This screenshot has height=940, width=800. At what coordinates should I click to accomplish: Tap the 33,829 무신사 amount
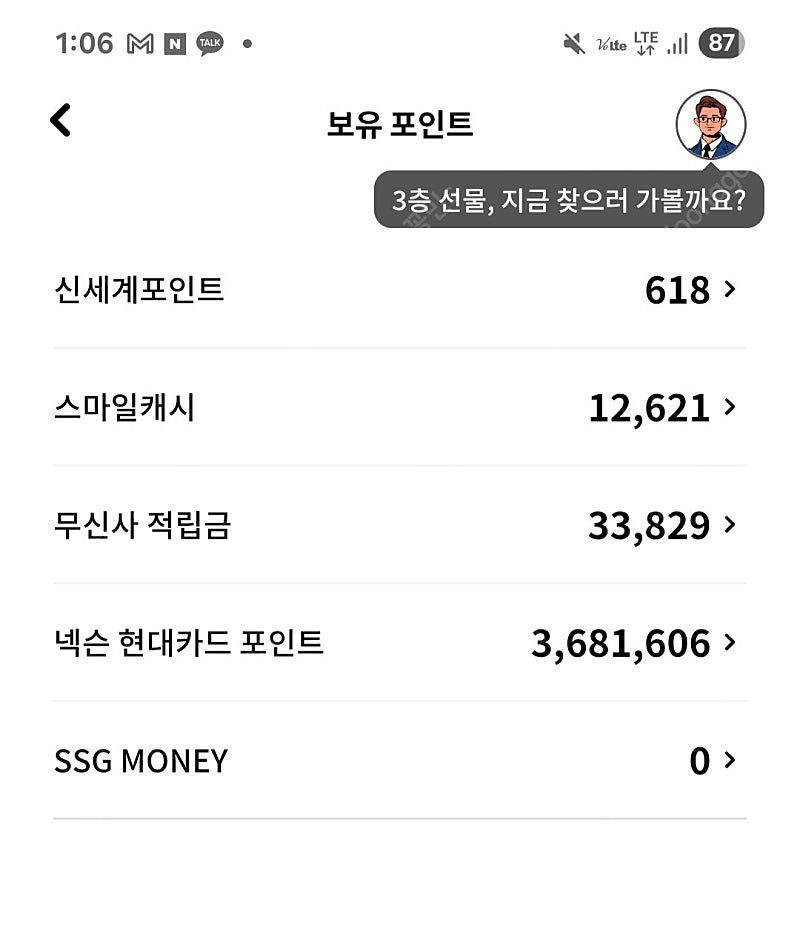click(649, 526)
